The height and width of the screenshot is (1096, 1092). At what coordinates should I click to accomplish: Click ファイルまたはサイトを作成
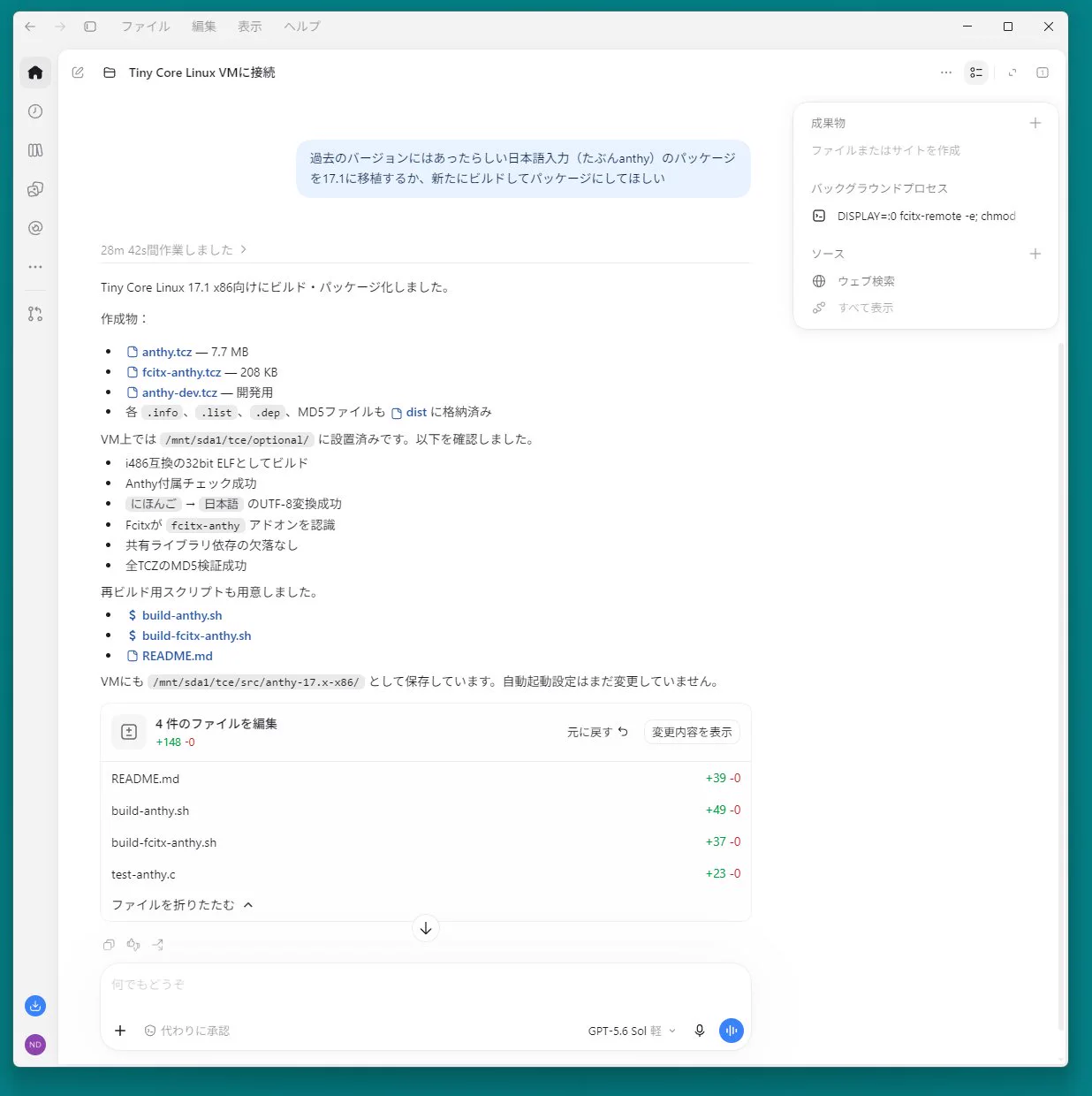(x=885, y=150)
